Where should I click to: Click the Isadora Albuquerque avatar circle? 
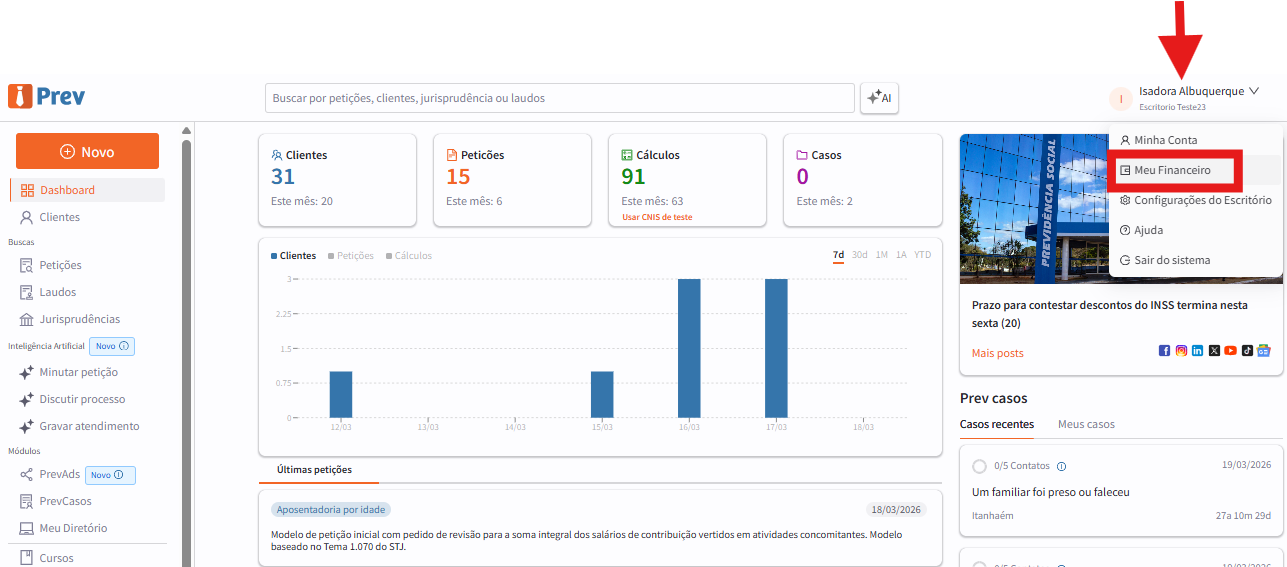point(1121,98)
